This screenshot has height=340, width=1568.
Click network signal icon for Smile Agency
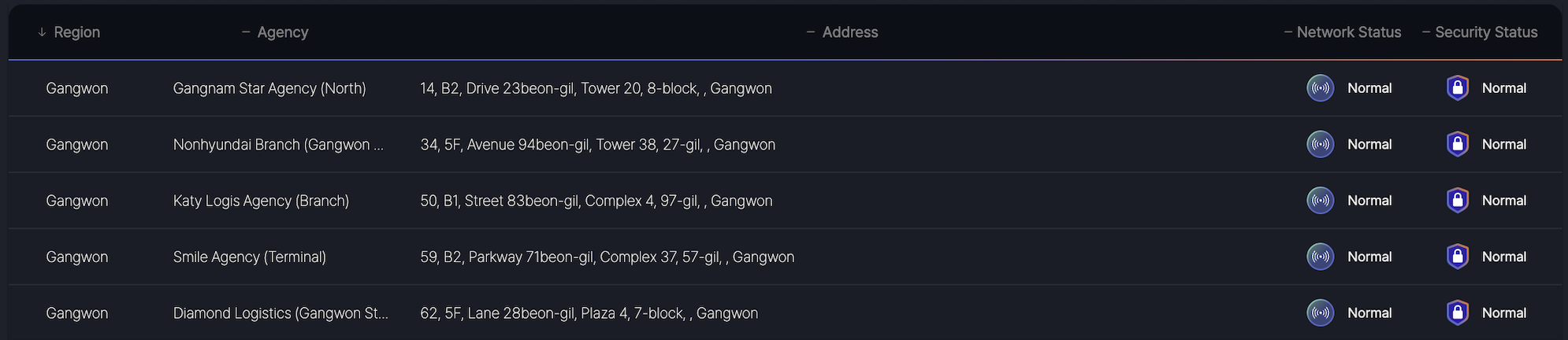point(1320,257)
